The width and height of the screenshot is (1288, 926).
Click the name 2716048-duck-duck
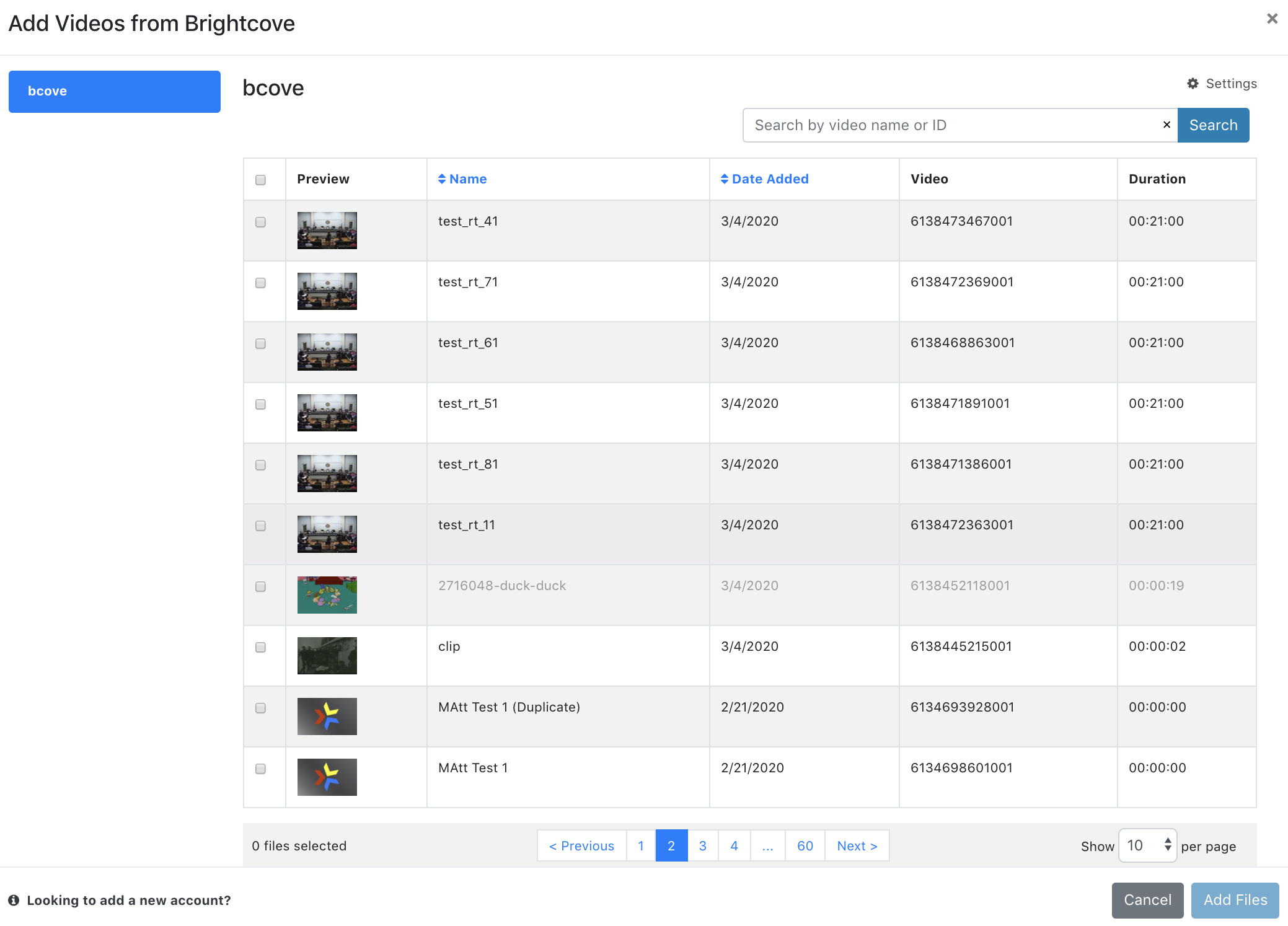[x=502, y=586]
